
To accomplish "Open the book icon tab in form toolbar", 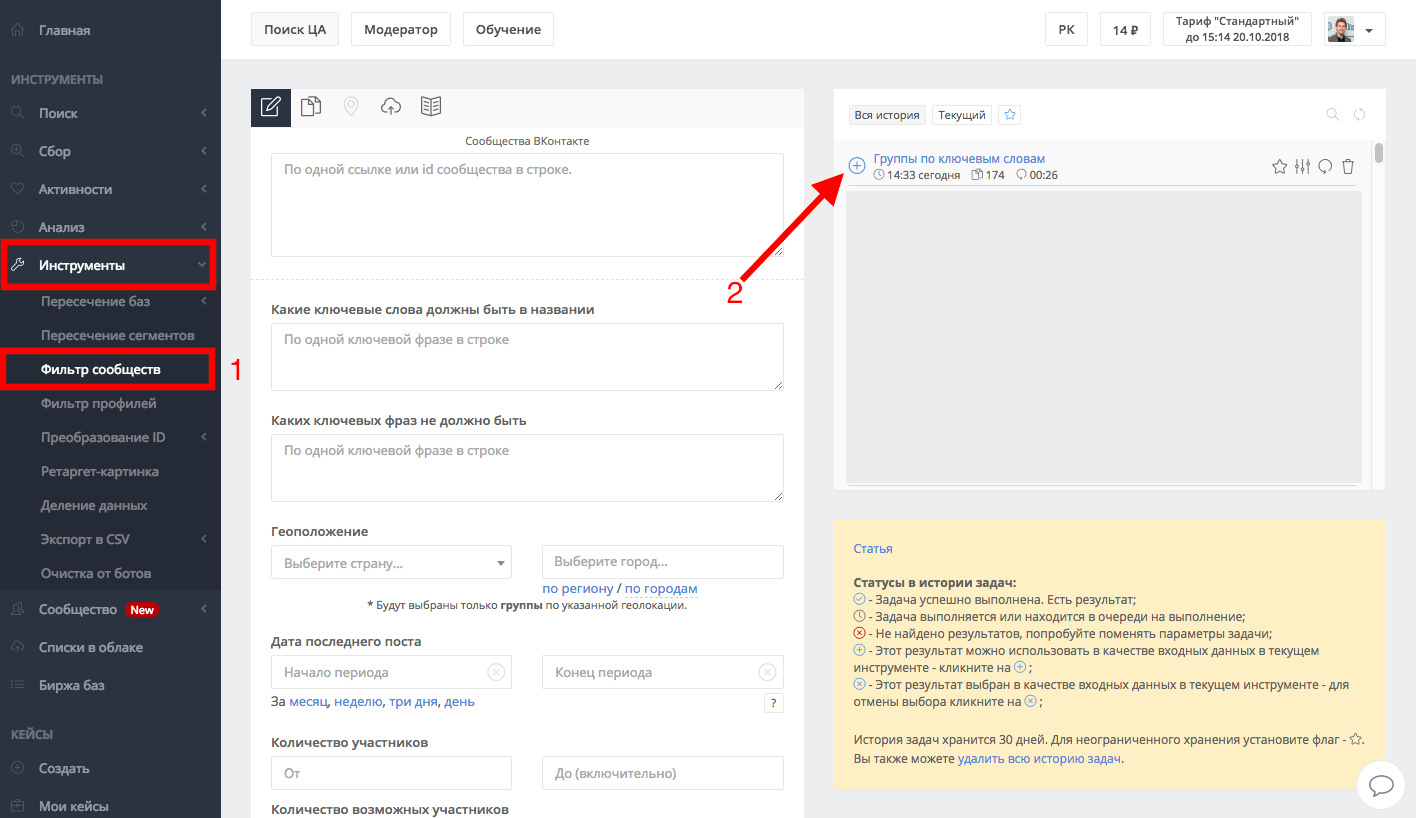I will coord(431,107).
